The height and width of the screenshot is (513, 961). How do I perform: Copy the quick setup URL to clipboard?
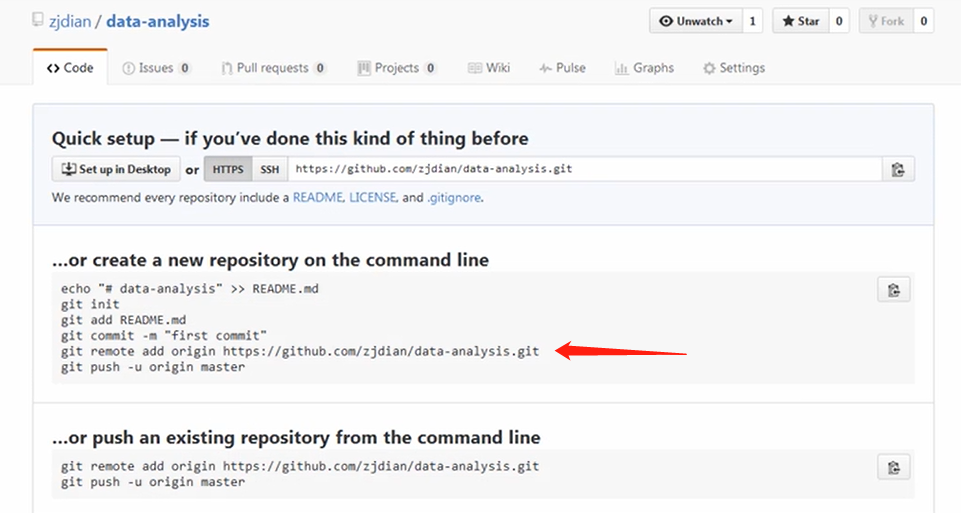(x=898, y=169)
